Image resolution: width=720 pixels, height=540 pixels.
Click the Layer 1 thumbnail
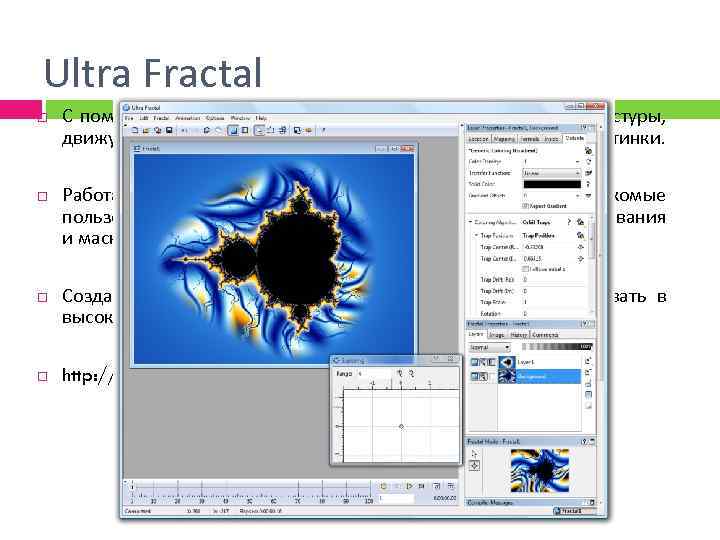[507, 362]
